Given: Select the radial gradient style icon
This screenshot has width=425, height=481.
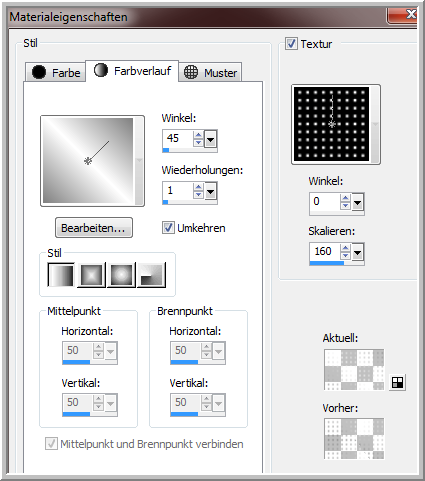Looking at the screenshot, I should pyautogui.click(x=122, y=275).
